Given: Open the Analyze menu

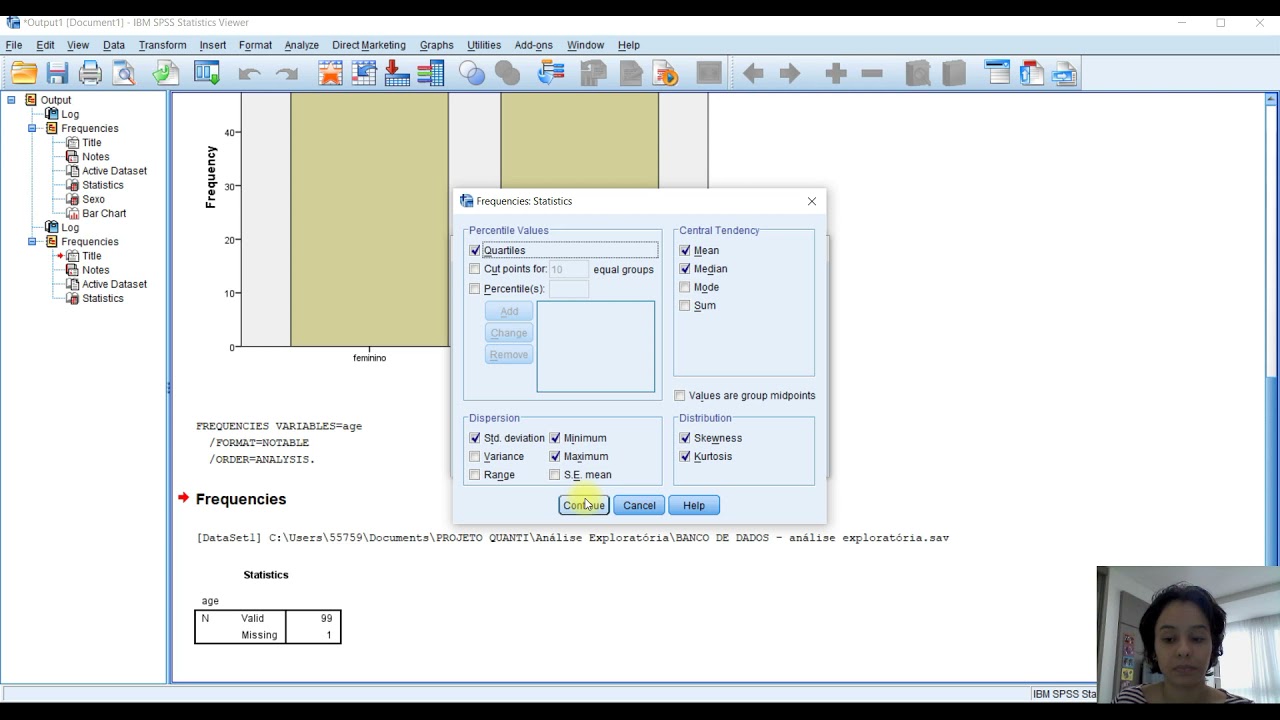Looking at the screenshot, I should 301,45.
